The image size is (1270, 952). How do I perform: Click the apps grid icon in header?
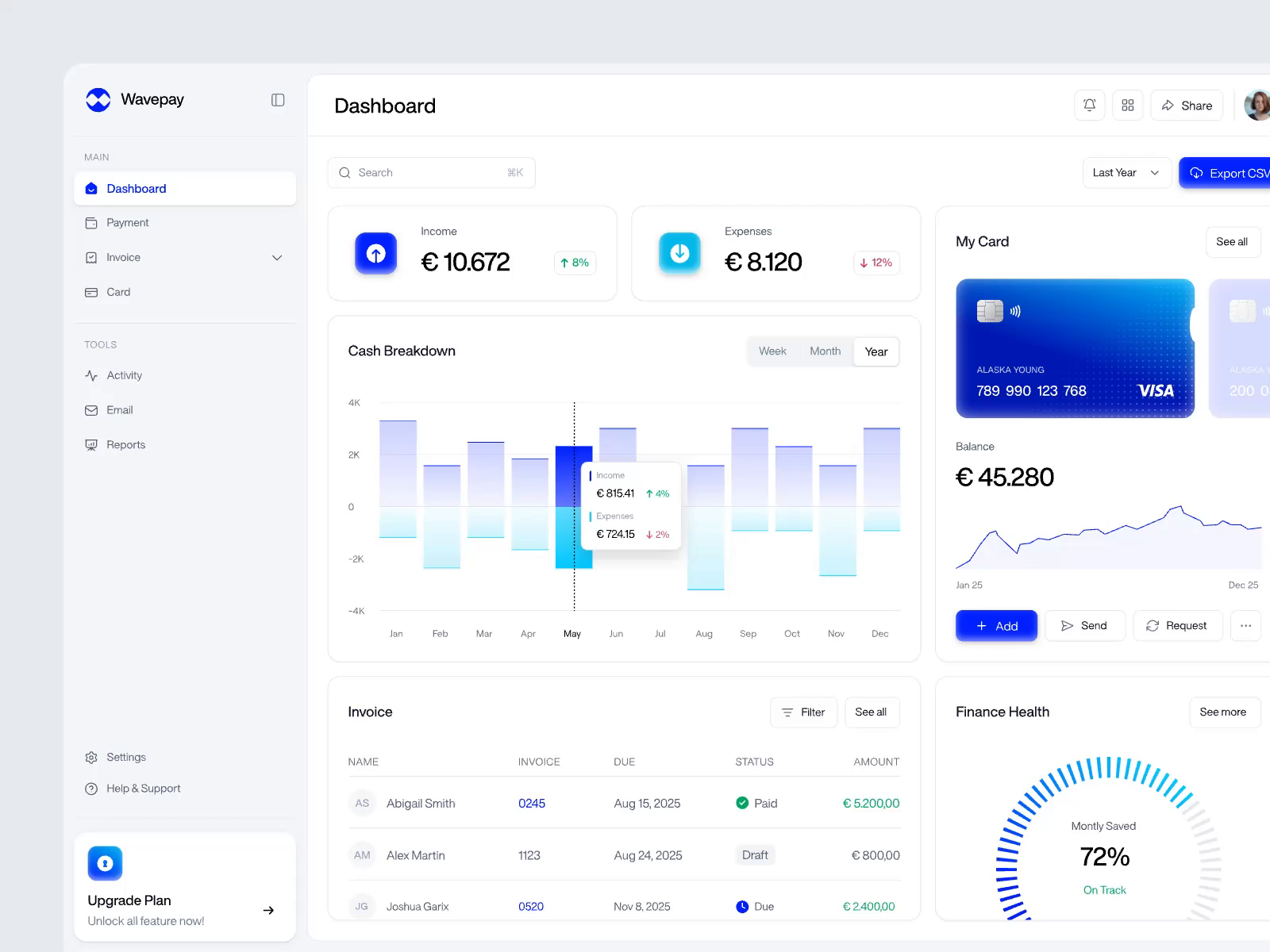(x=1127, y=106)
